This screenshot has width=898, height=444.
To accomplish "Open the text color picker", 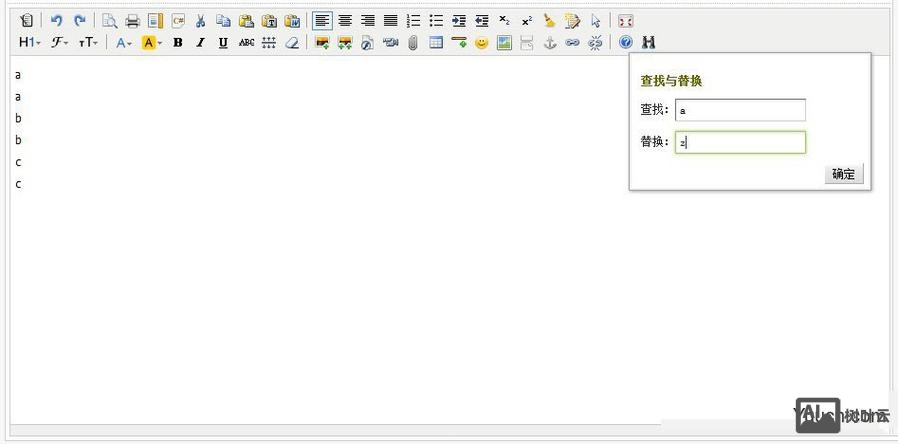I will pyautogui.click(x=124, y=42).
